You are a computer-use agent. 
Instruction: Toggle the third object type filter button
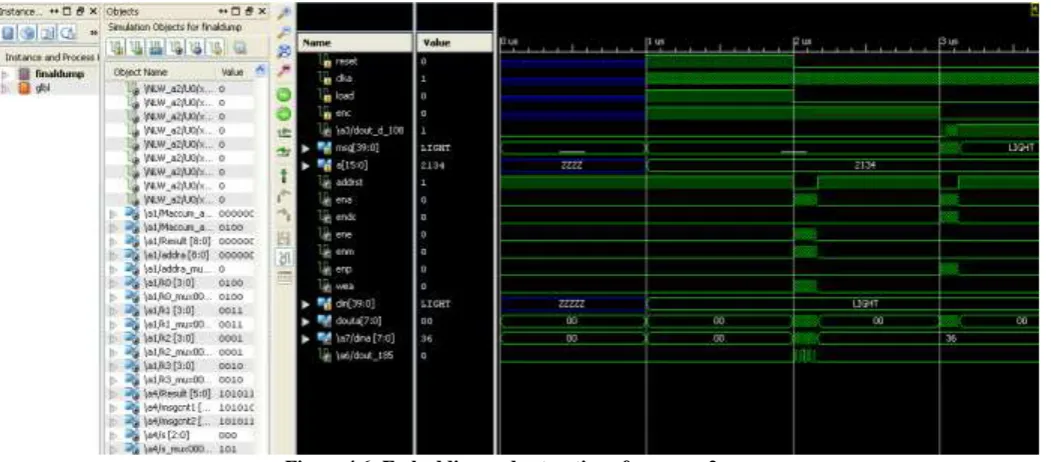coord(153,48)
